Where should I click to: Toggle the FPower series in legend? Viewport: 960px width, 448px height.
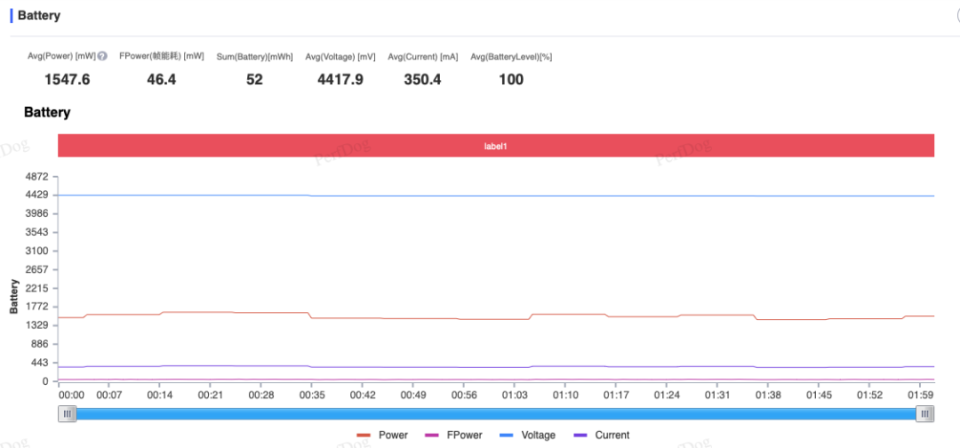(453, 435)
